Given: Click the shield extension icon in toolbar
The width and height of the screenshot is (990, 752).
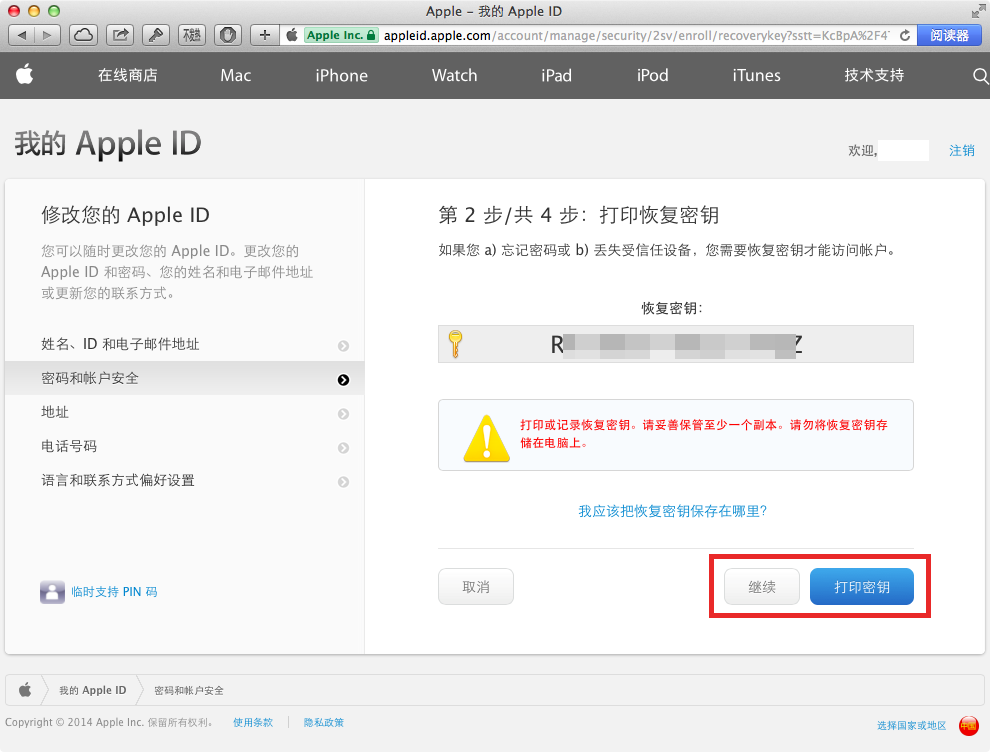Looking at the screenshot, I should click(x=228, y=35).
